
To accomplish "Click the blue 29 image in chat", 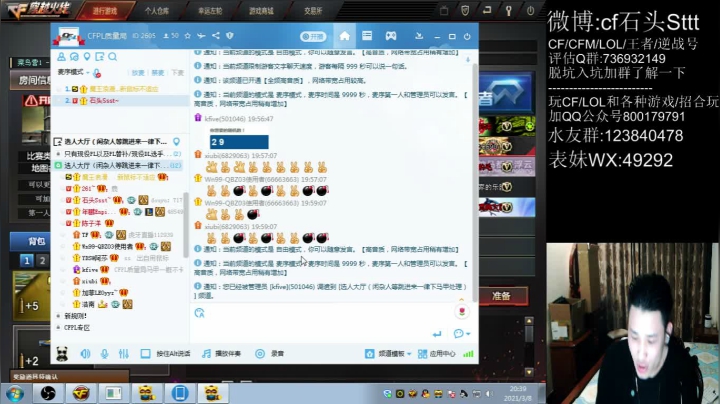I will pyautogui.click(x=239, y=142).
